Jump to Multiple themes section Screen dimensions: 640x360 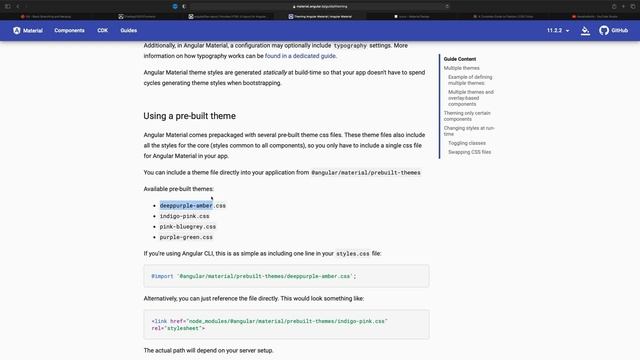point(461,68)
